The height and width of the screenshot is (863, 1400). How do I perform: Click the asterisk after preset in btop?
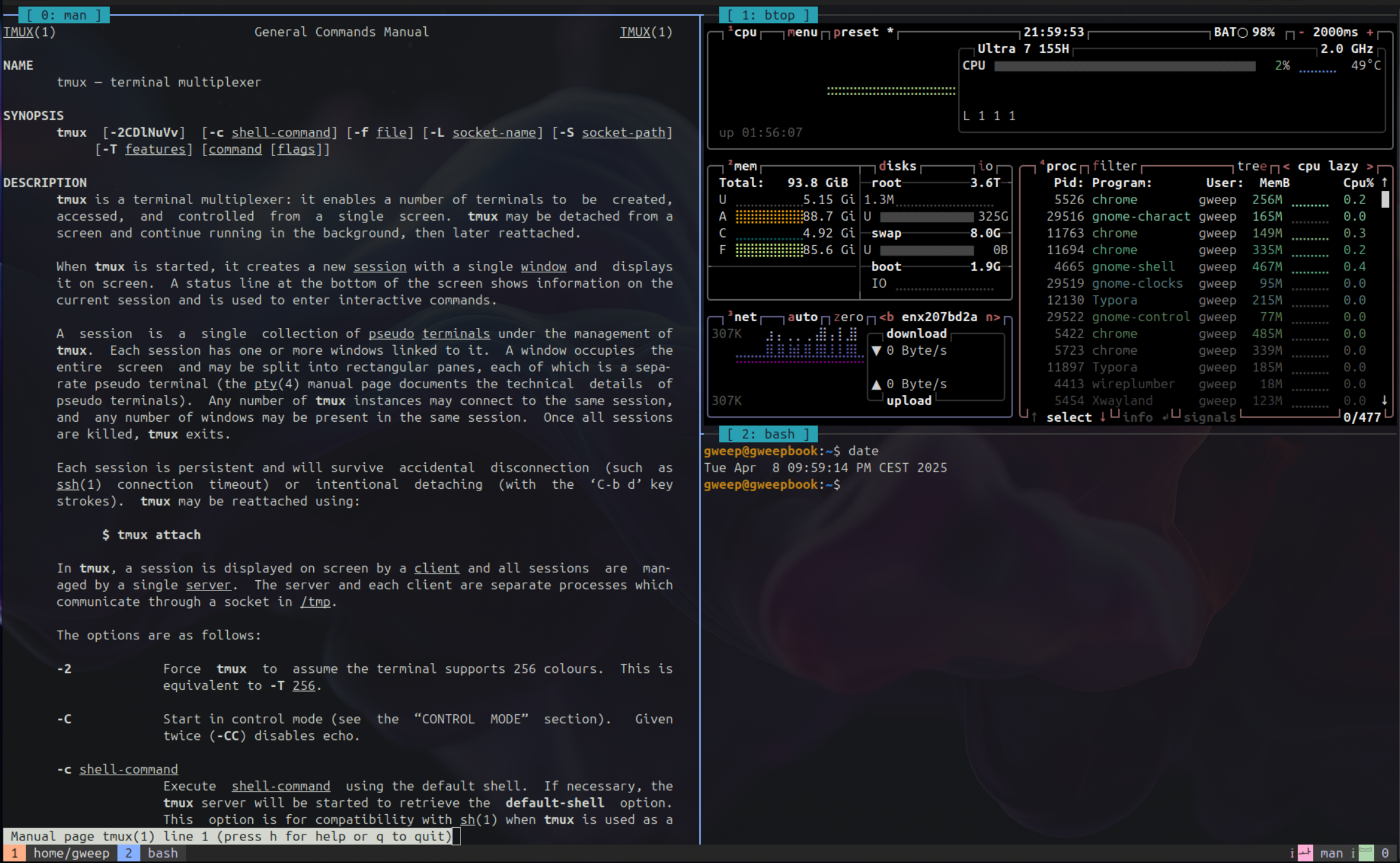[890, 30]
